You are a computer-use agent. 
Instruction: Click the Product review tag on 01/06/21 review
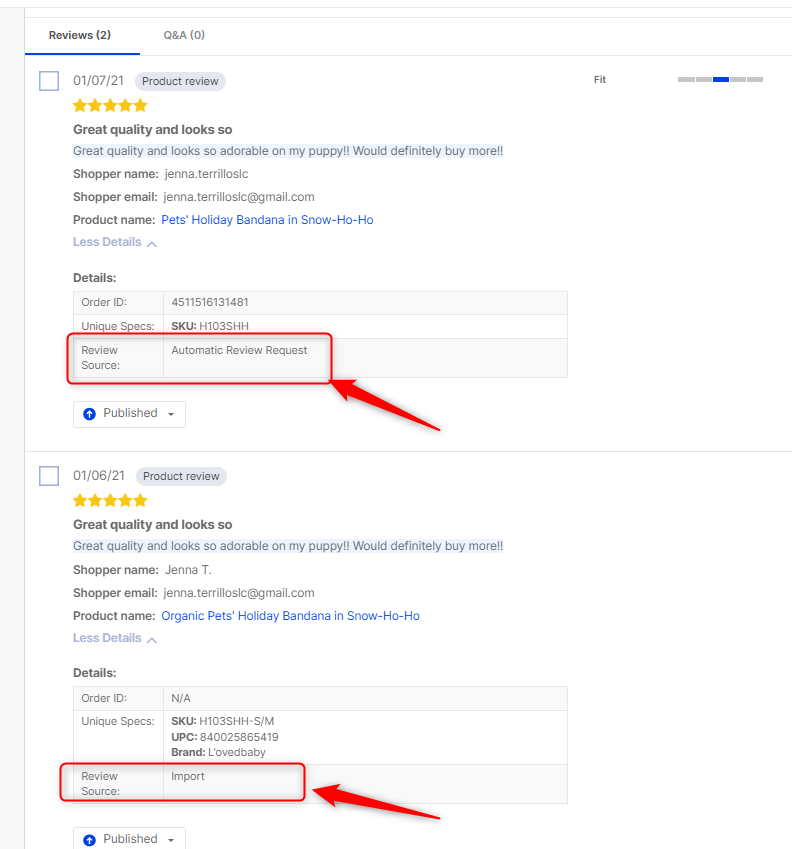coord(181,476)
